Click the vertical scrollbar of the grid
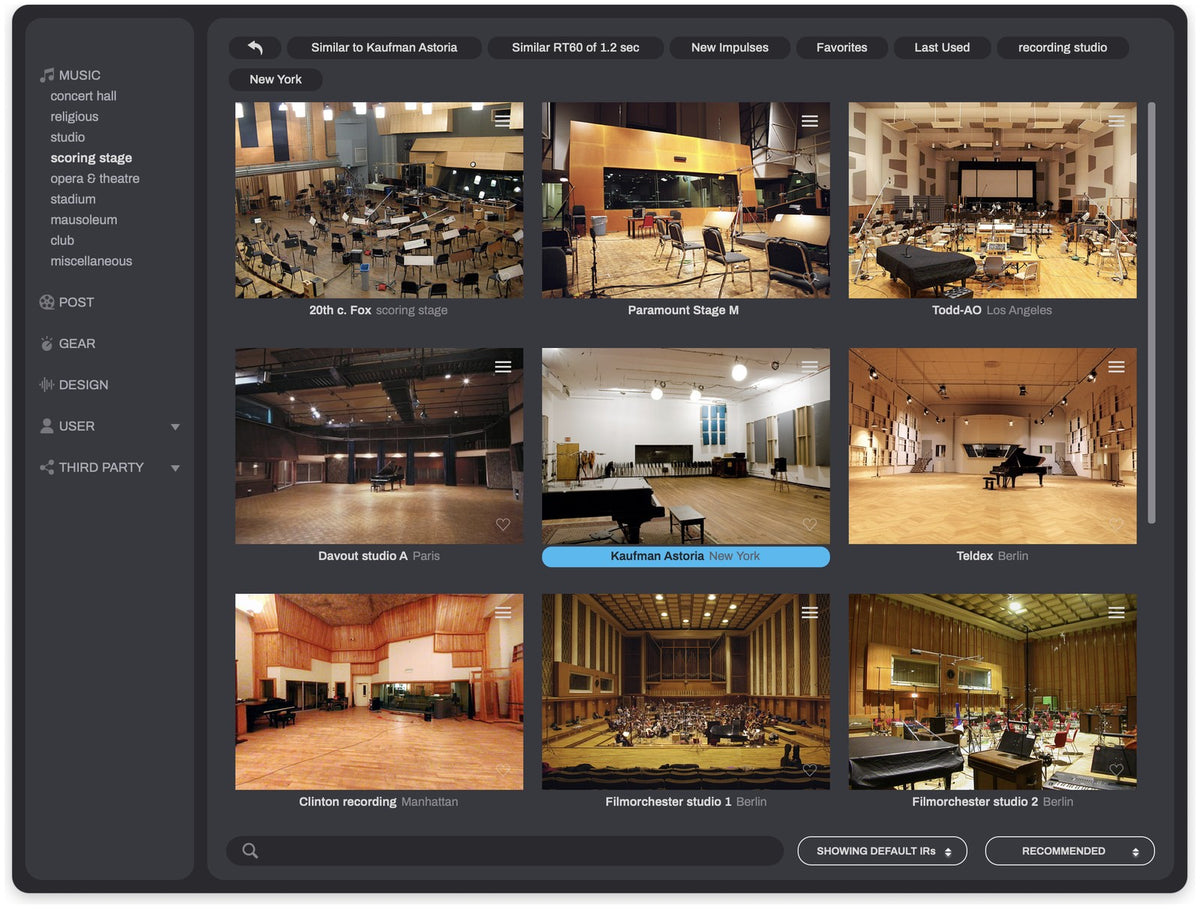Viewport: 1200px width, 909px height. 1151,312
